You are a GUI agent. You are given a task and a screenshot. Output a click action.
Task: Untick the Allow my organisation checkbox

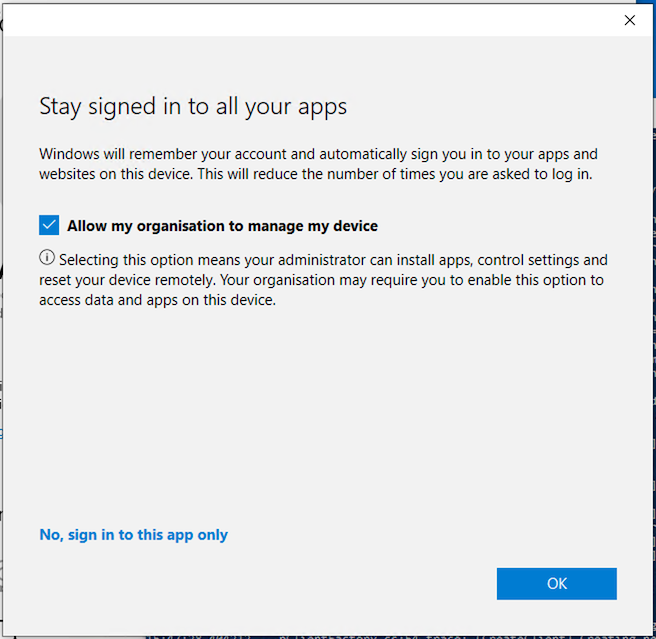[x=49, y=225]
